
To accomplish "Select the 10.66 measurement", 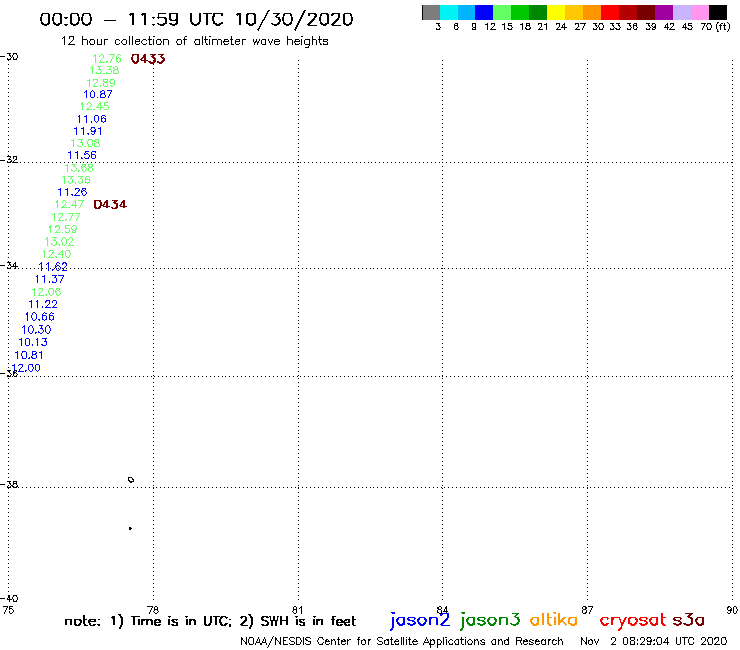I will [40, 317].
